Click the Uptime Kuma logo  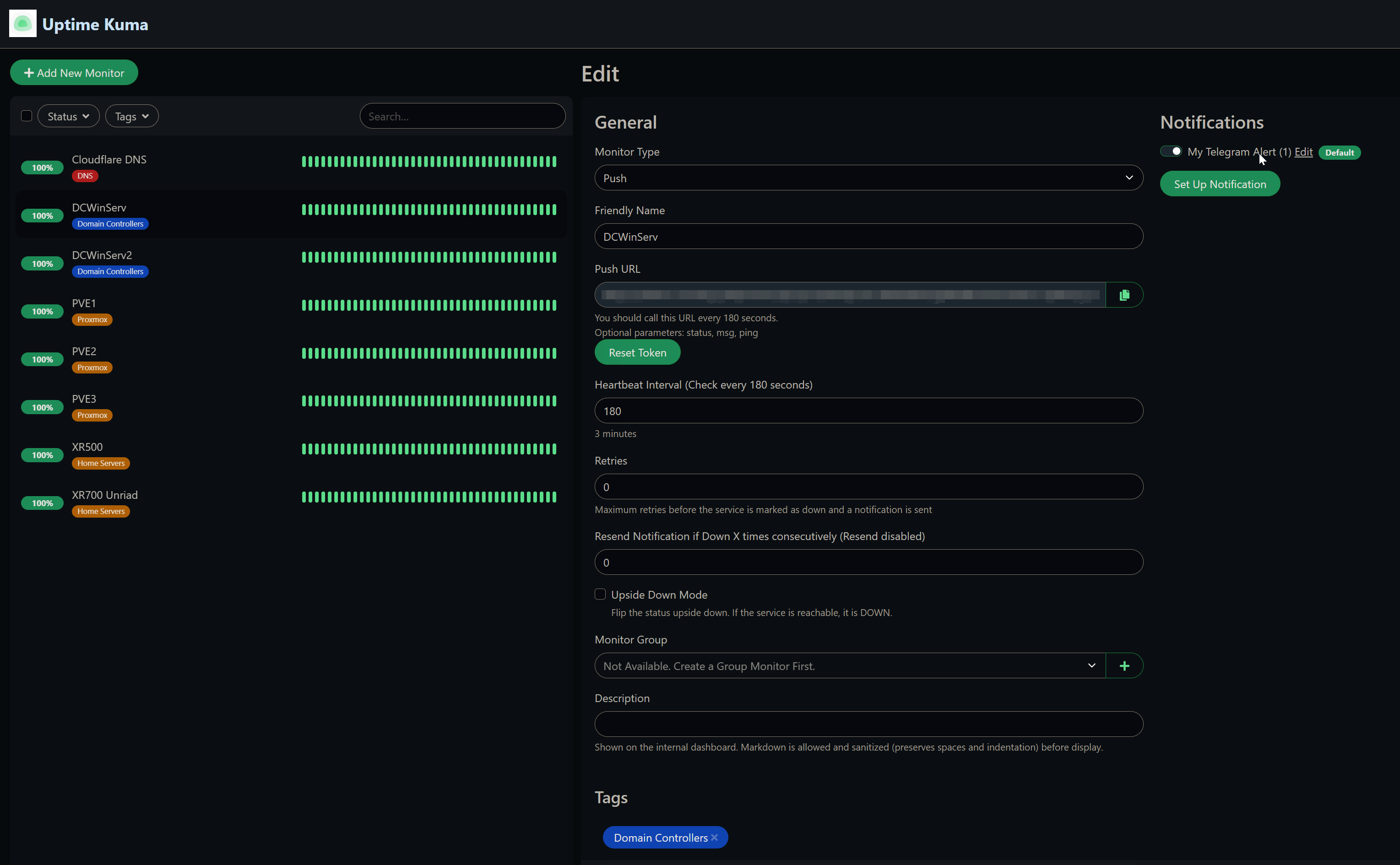(23, 23)
